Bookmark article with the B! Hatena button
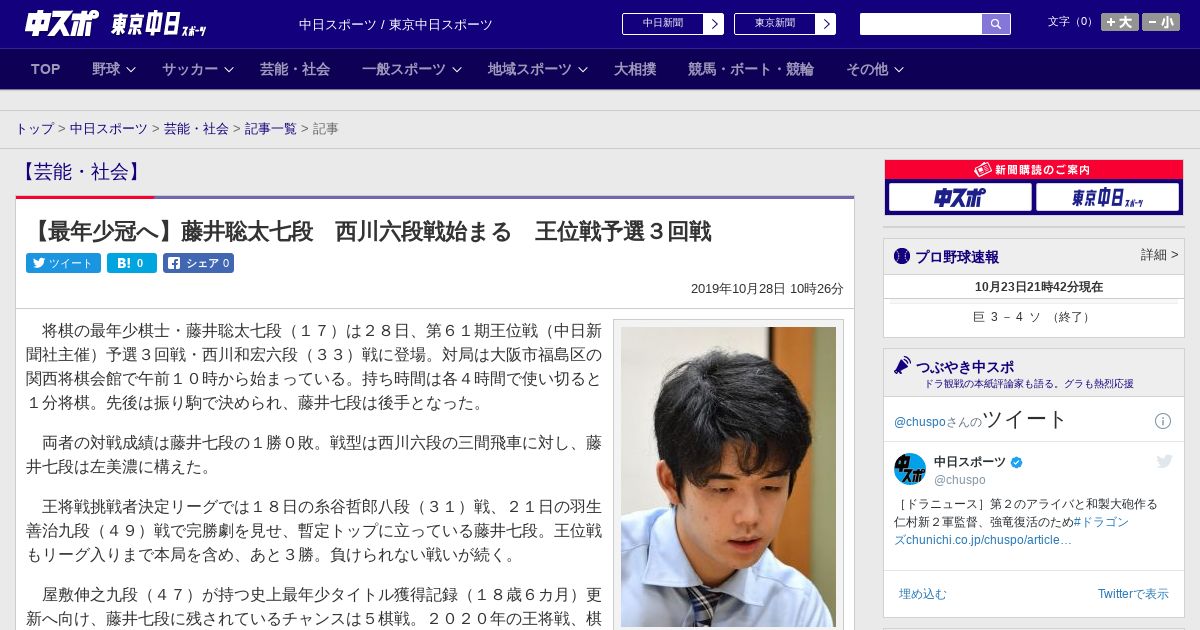Image resolution: width=1200 pixels, height=630 pixels. pos(132,263)
